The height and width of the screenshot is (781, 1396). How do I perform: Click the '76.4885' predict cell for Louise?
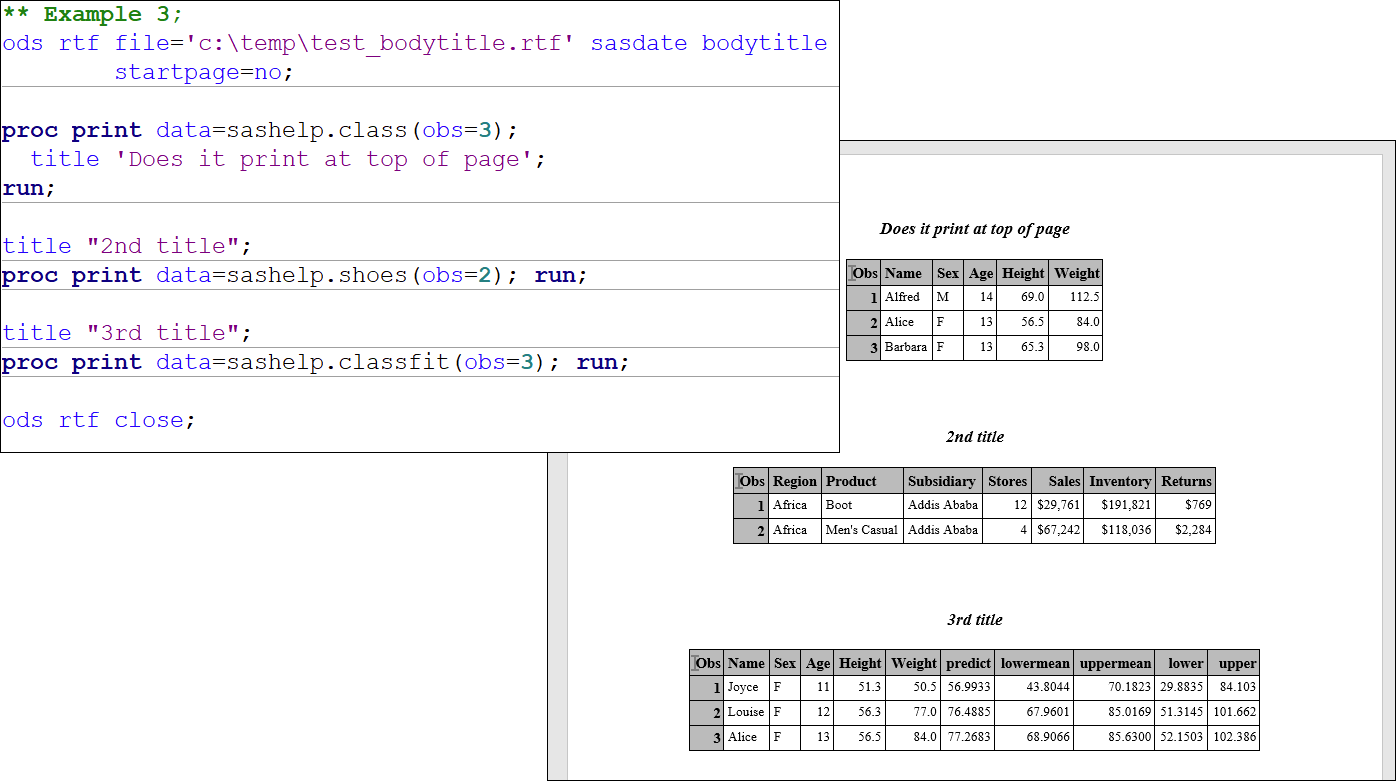tap(969, 712)
